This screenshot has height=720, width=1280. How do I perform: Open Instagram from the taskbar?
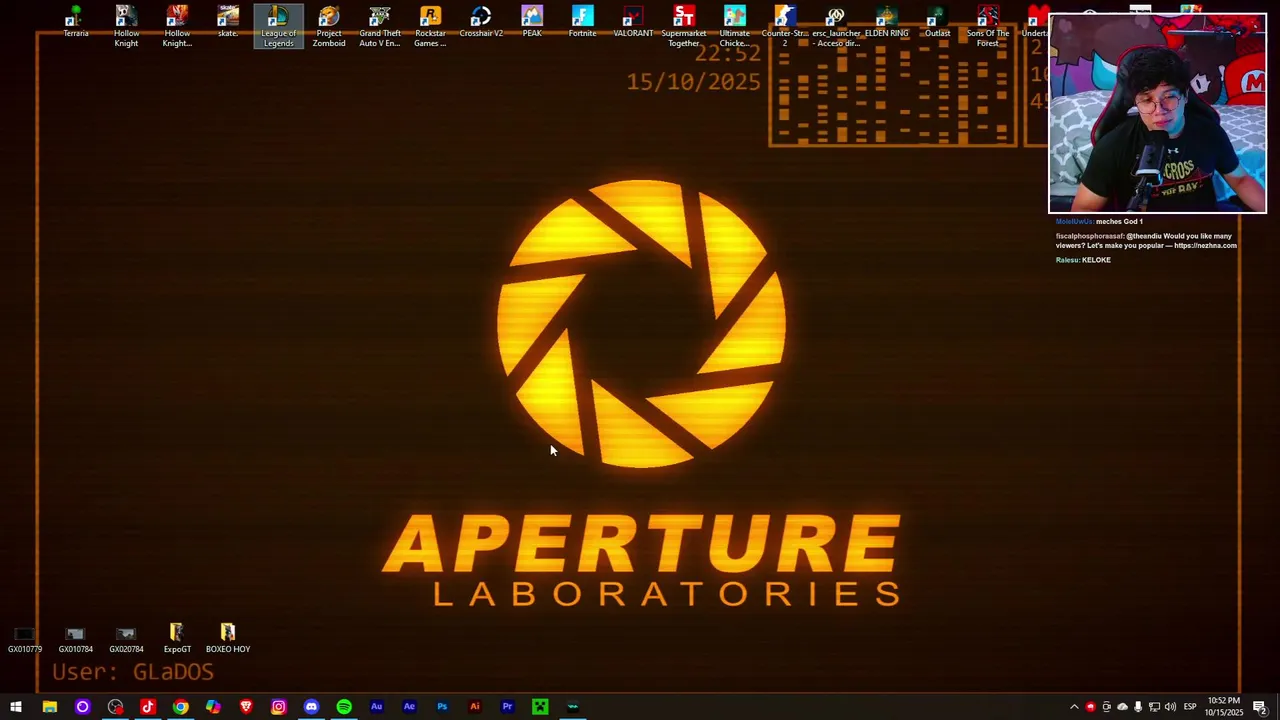pyautogui.click(x=279, y=707)
